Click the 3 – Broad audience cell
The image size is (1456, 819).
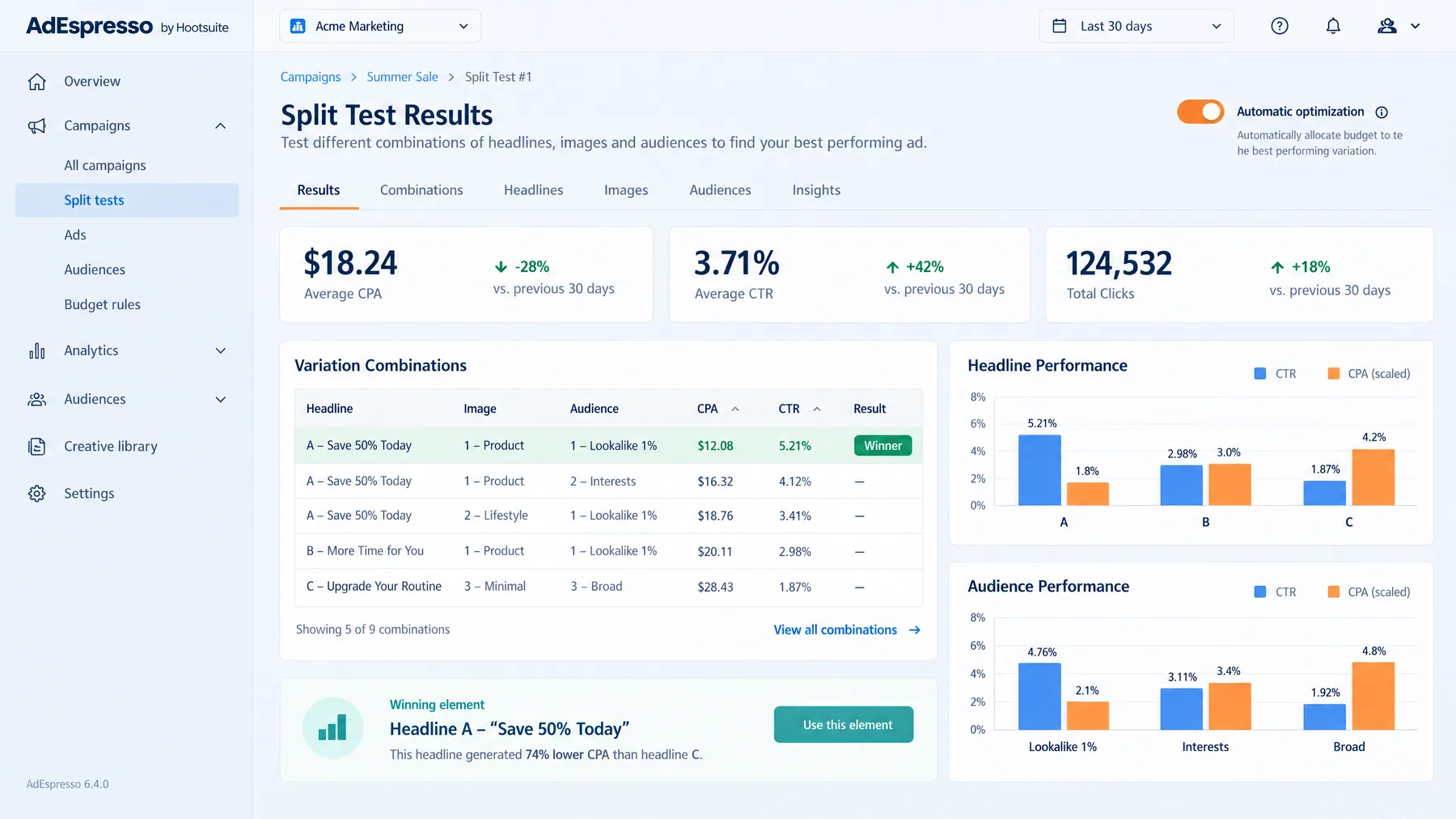596,588
